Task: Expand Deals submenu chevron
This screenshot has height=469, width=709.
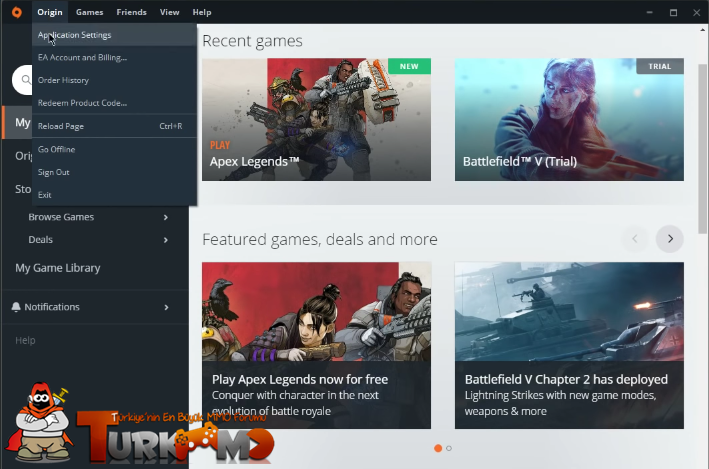Action: click(166, 240)
